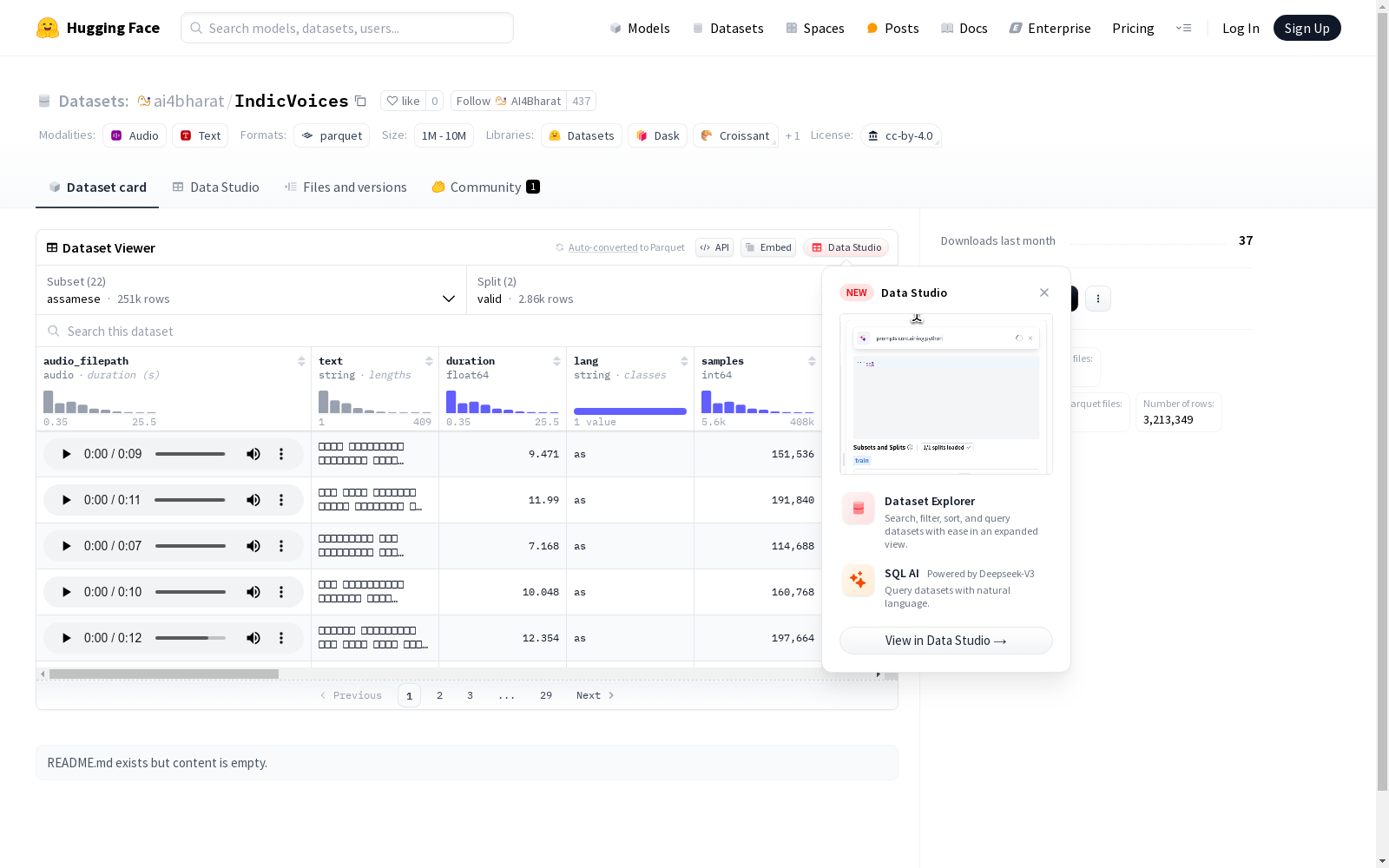Open Enterprise in the top navigation

pos(1050,28)
